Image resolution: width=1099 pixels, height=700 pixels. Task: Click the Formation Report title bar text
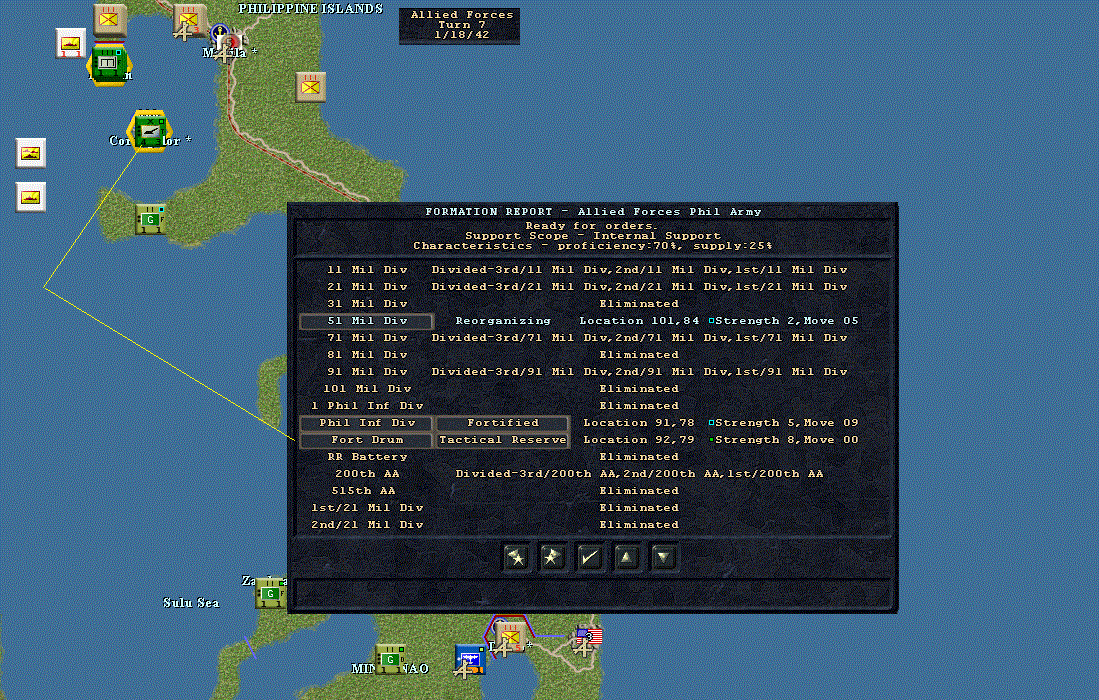pos(593,212)
